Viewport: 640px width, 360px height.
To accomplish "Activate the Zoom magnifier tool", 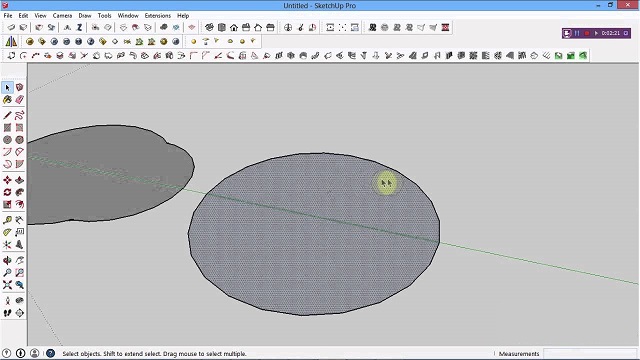I will coord(7,273).
